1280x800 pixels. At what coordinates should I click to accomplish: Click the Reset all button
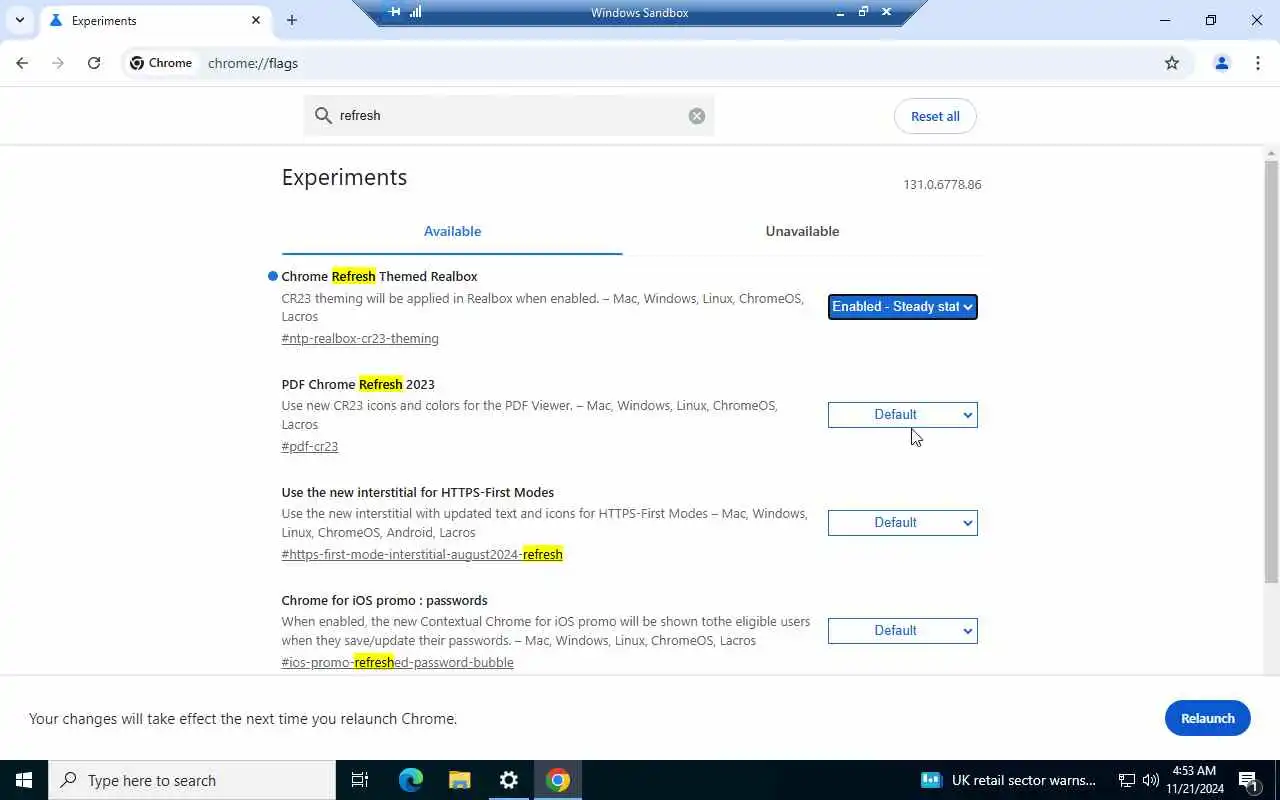tap(935, 116)
